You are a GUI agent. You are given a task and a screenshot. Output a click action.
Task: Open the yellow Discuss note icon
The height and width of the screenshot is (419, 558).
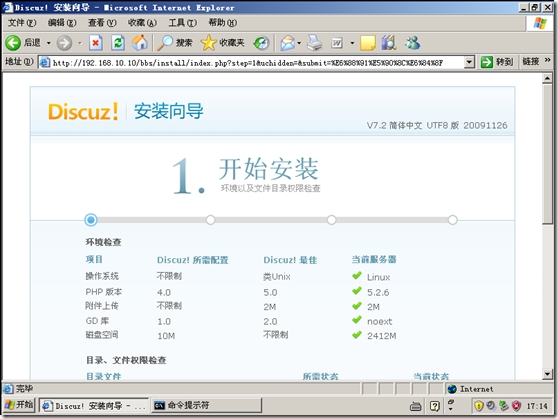tap(368, 43)
